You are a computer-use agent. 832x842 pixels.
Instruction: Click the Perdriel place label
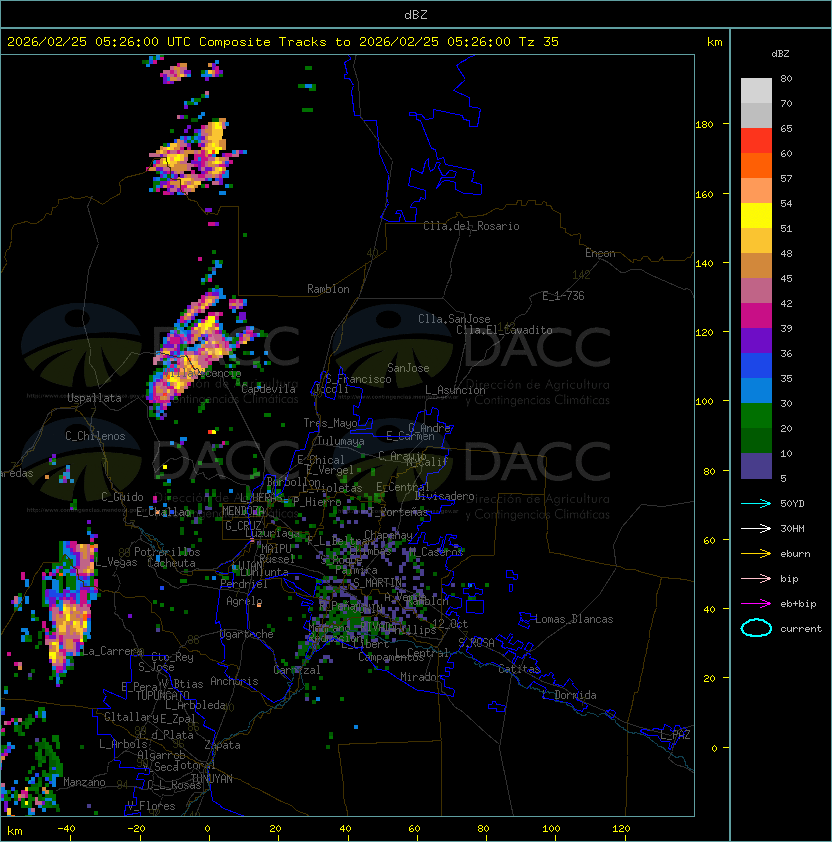tap(244, 584)
